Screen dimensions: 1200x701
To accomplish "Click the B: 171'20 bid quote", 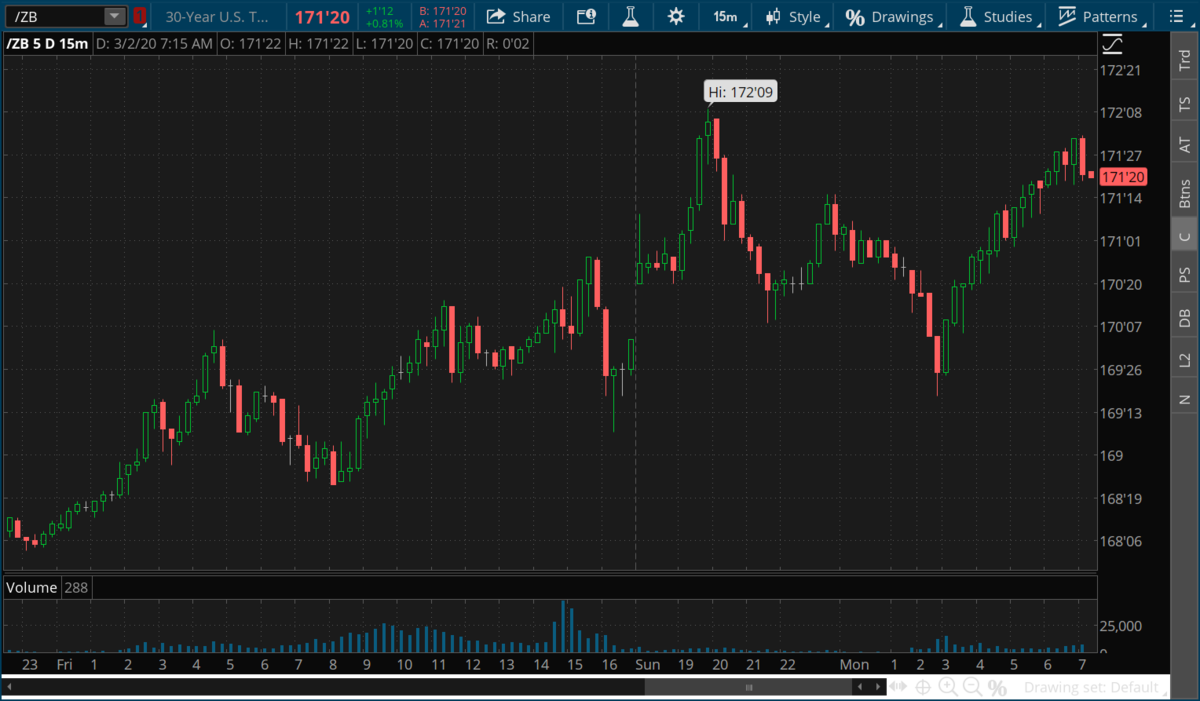I will (443, 10).
